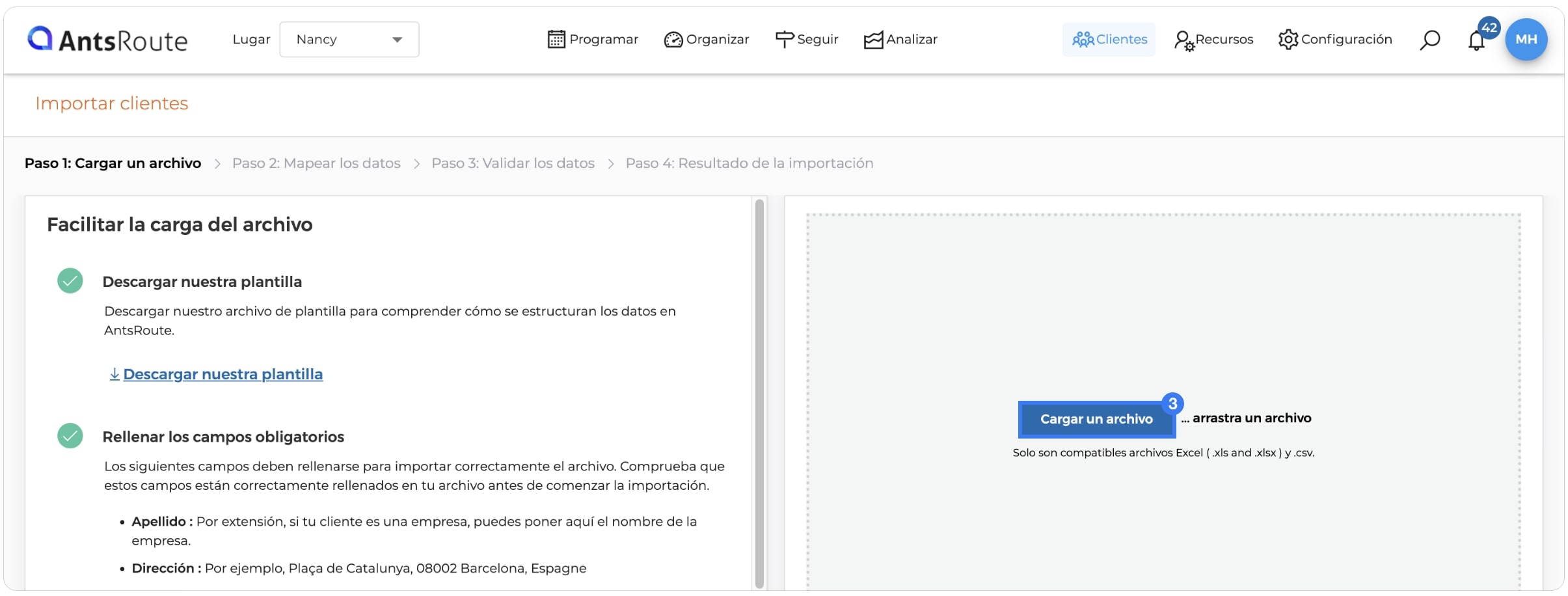Select the Clientes menu item
This screenshot has width=1568, height=596.
click(x=1109, y=40)
